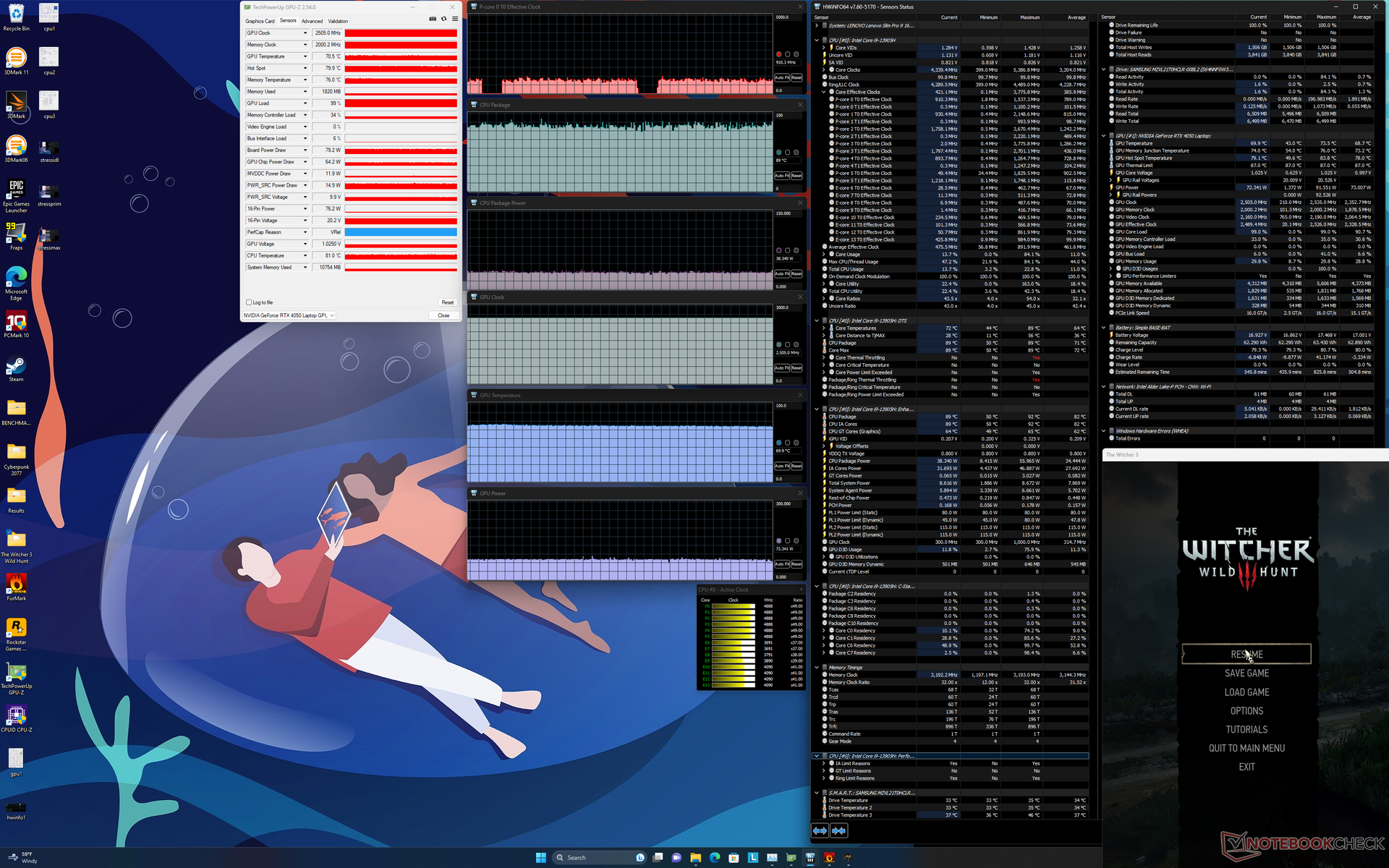Viewport: 1389px width, 868px height.
Task: Open File Explorer from taskbar
Action: pyautogui.click(x=695, y=857)
